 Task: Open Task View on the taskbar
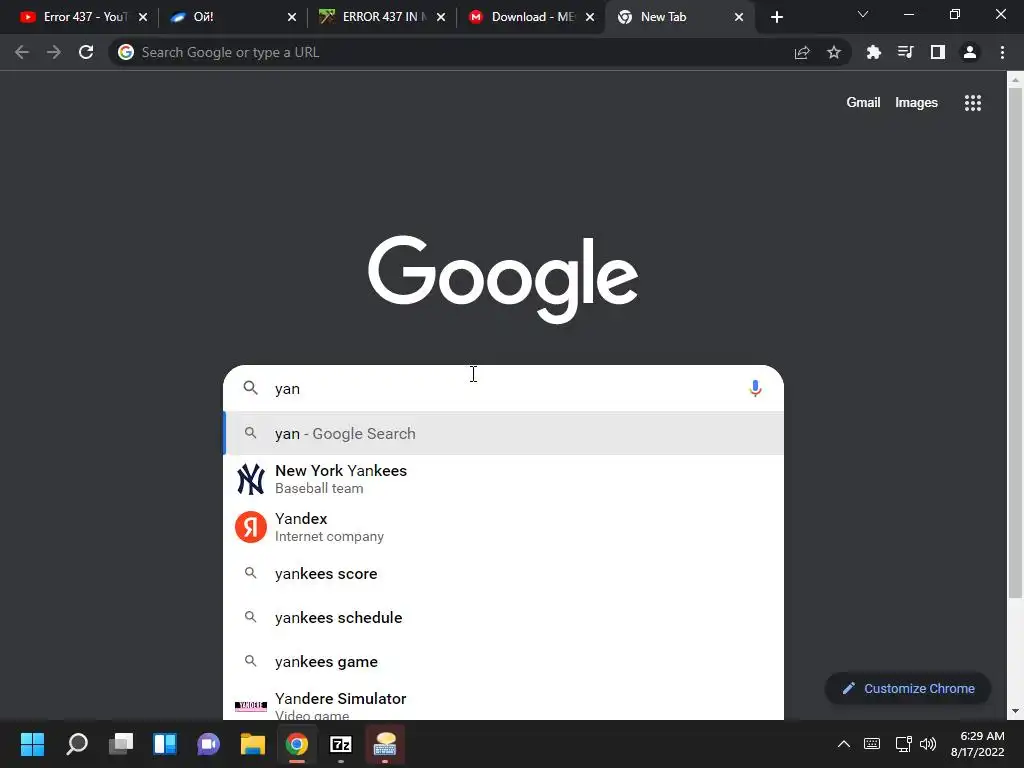click(x=121, y=744)
